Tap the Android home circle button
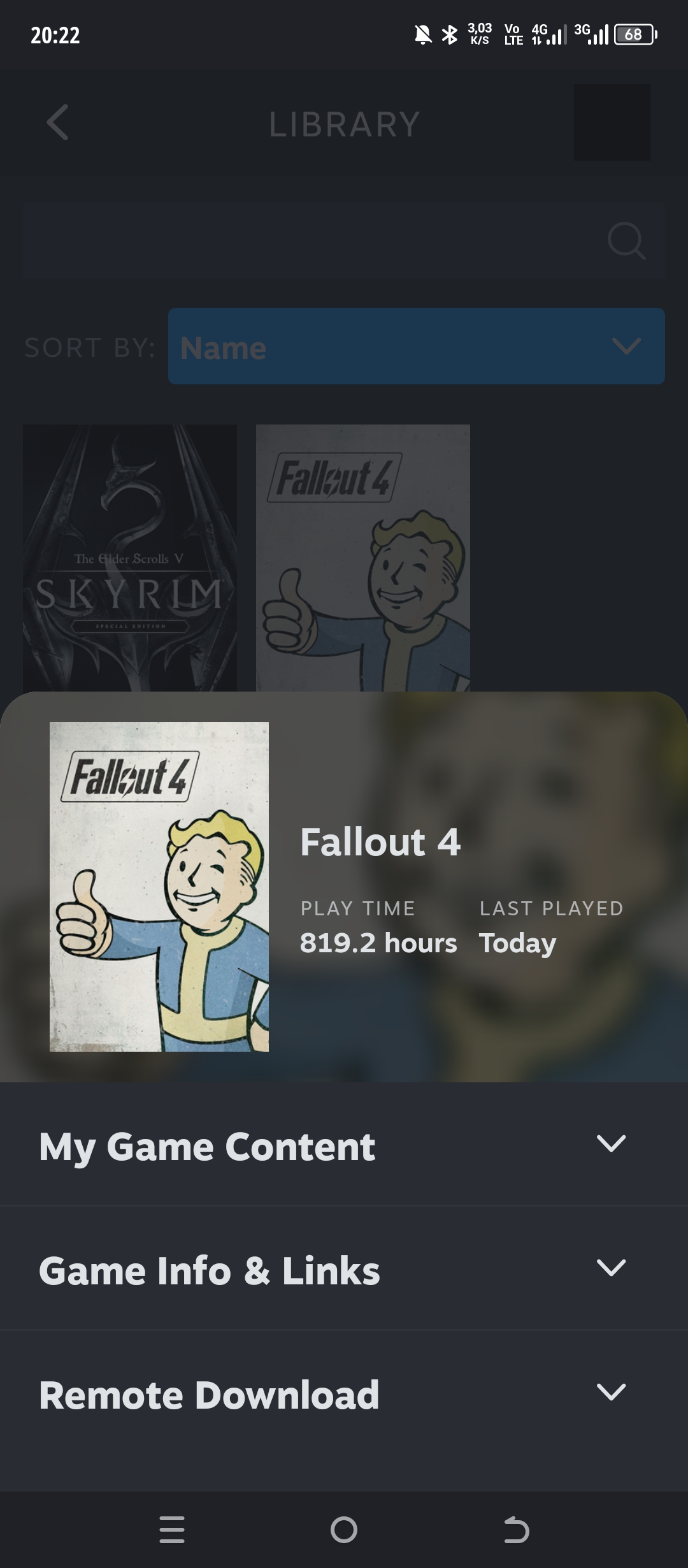The width and height of the screenshot is (688, 1568). [344, 1530]
